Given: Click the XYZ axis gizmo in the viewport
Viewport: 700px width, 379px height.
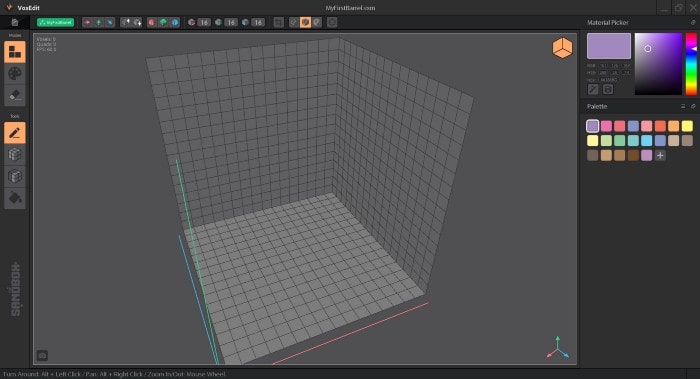Looking at the screenshot, I should 558,348.
